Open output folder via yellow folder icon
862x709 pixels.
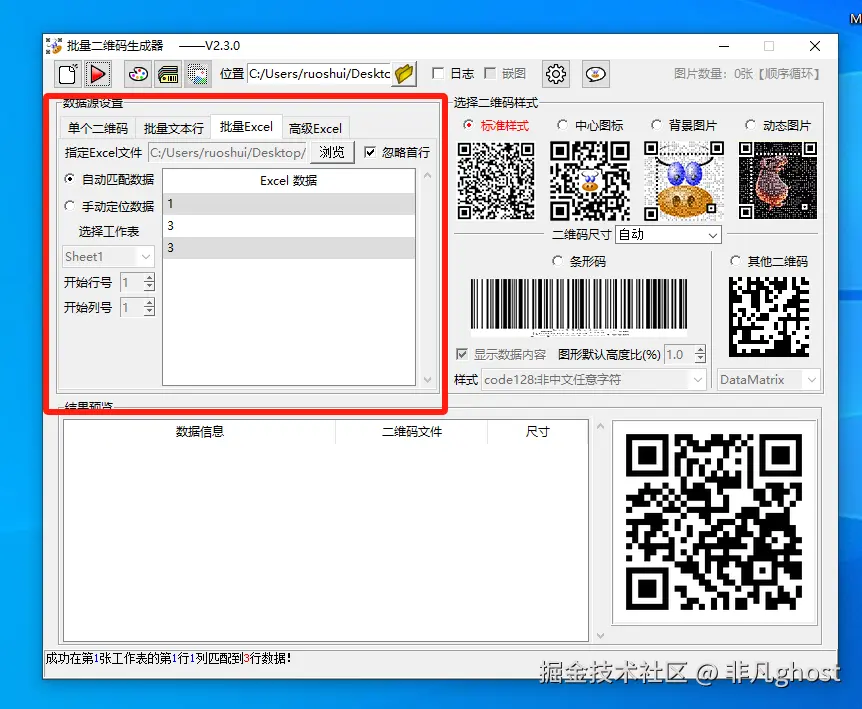pyautogui.click(x=404, y=74)
